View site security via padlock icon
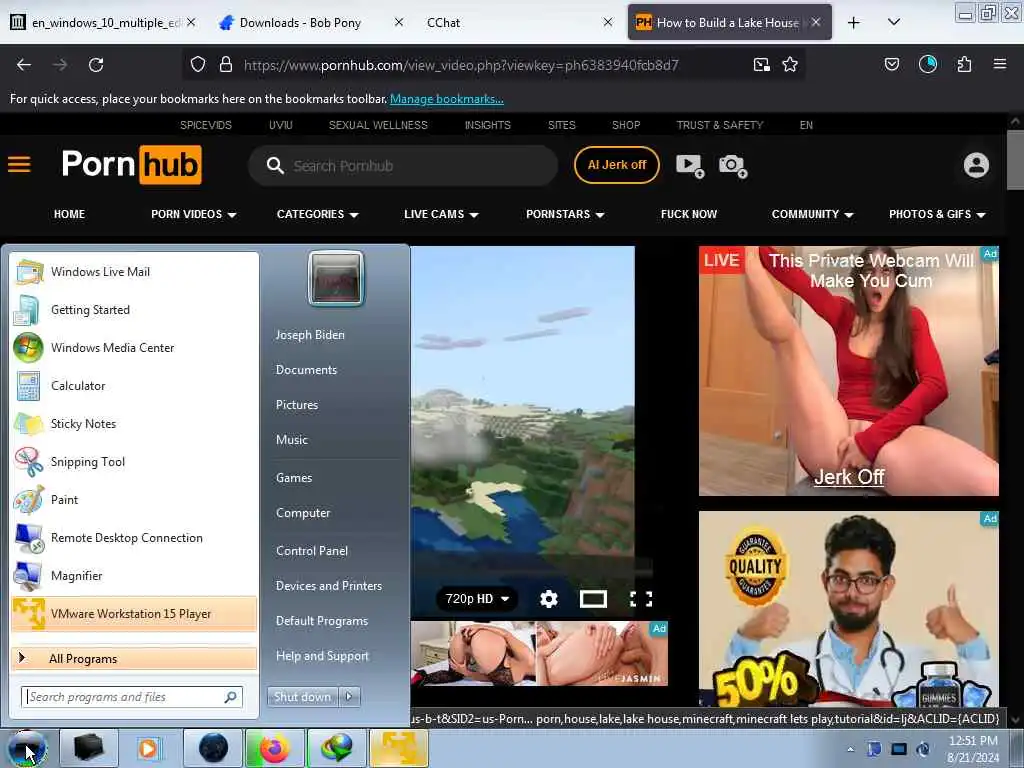 [226, 65]
